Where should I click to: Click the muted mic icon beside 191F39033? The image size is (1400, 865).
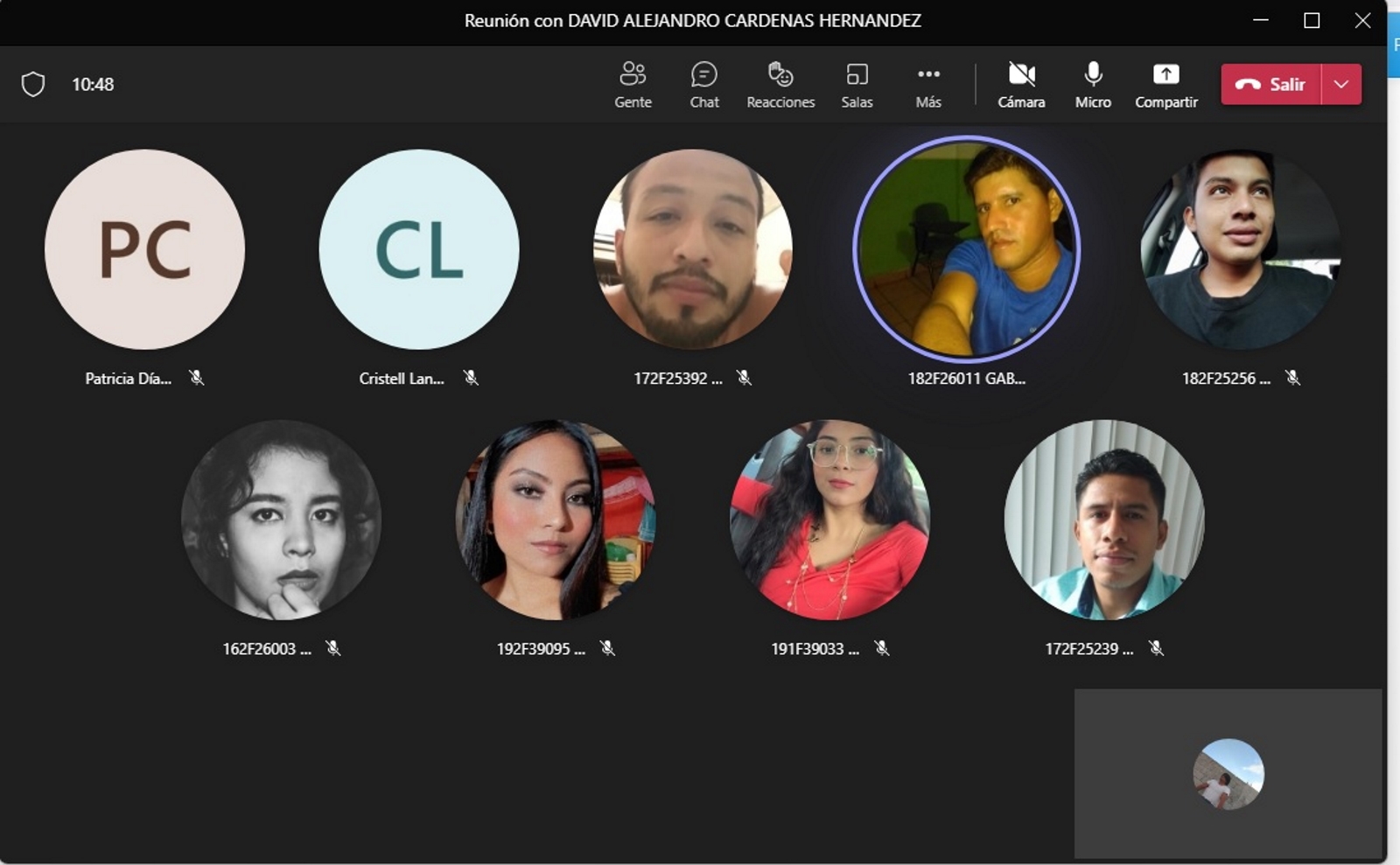[882, 648]
